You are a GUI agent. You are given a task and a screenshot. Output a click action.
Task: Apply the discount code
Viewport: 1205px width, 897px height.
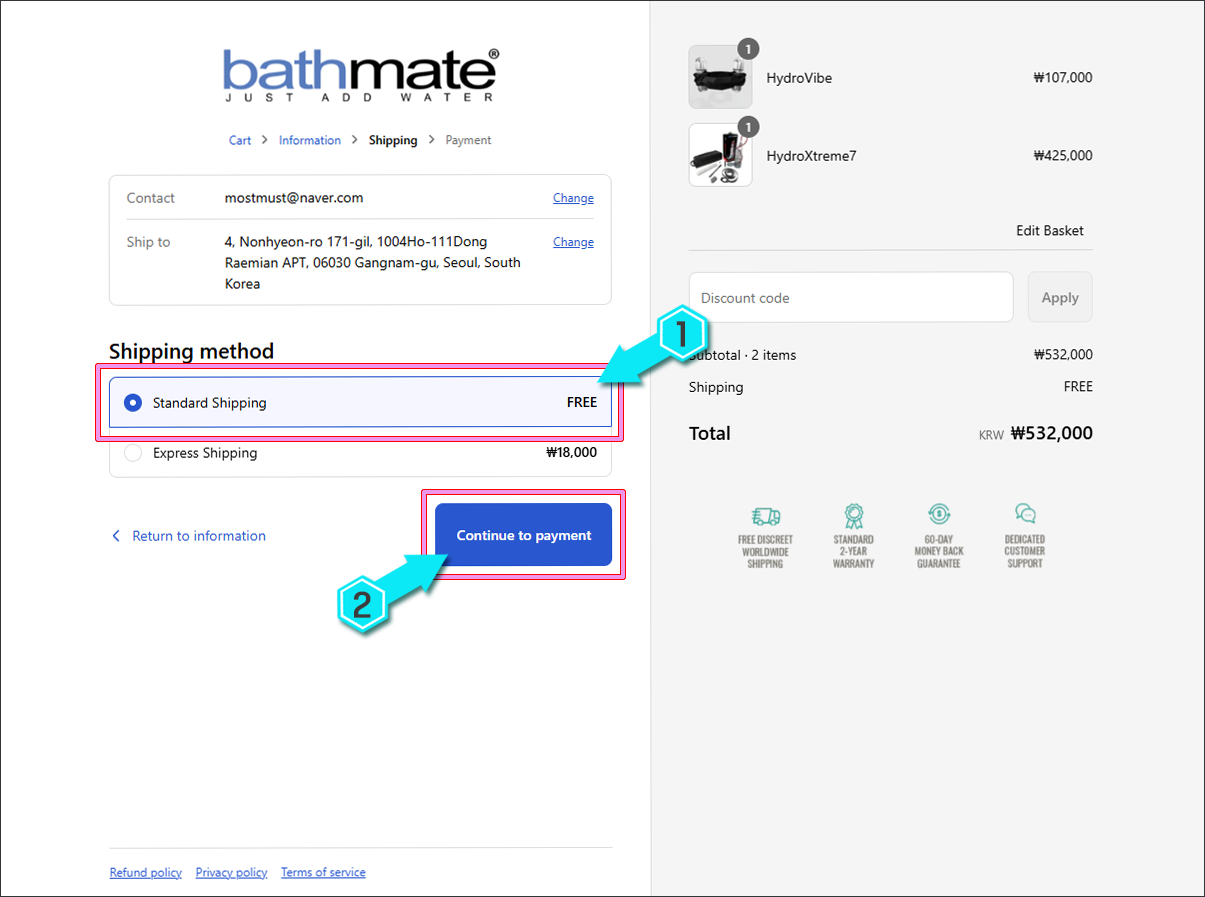(1060, 297)
